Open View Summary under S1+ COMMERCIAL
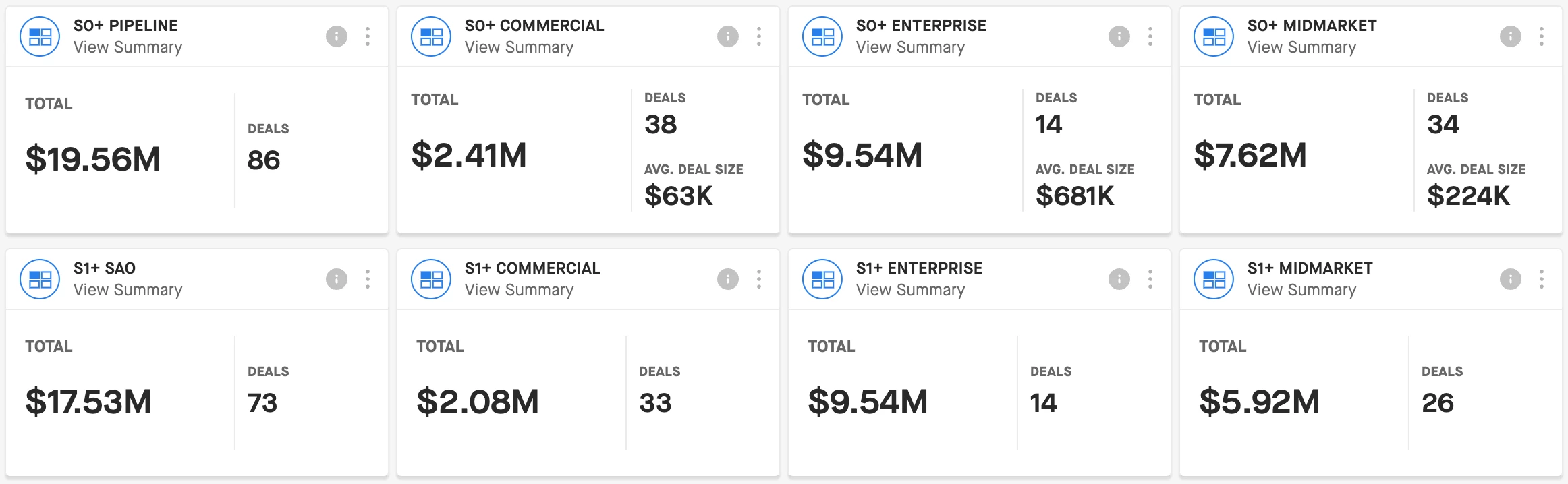Screen dimensions: 1568x484 click(519, 290)
